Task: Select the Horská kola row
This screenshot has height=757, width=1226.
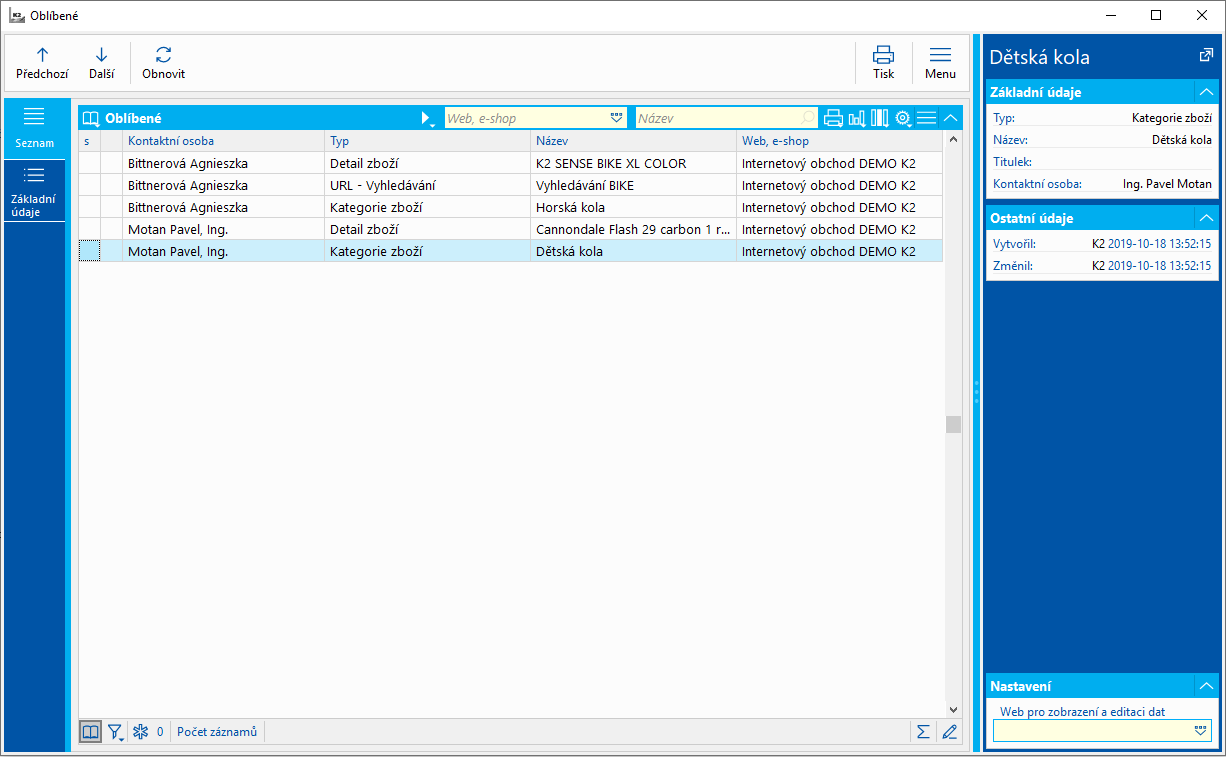Action: click(x=510, y=207)
